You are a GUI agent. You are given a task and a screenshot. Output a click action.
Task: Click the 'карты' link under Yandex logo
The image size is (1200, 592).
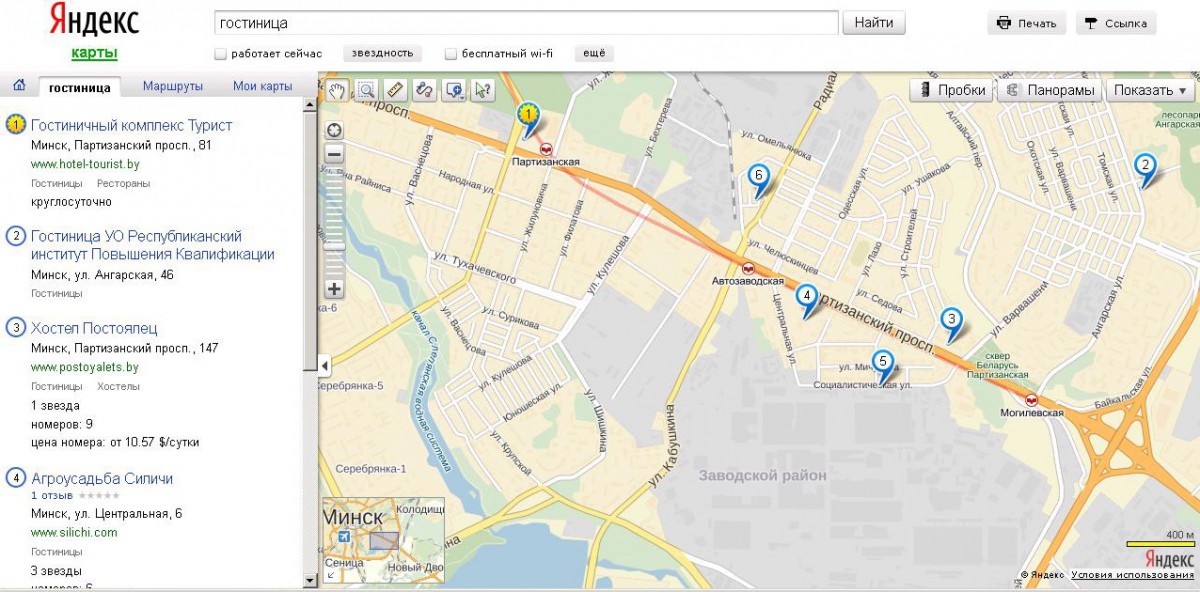coord(94,53)
